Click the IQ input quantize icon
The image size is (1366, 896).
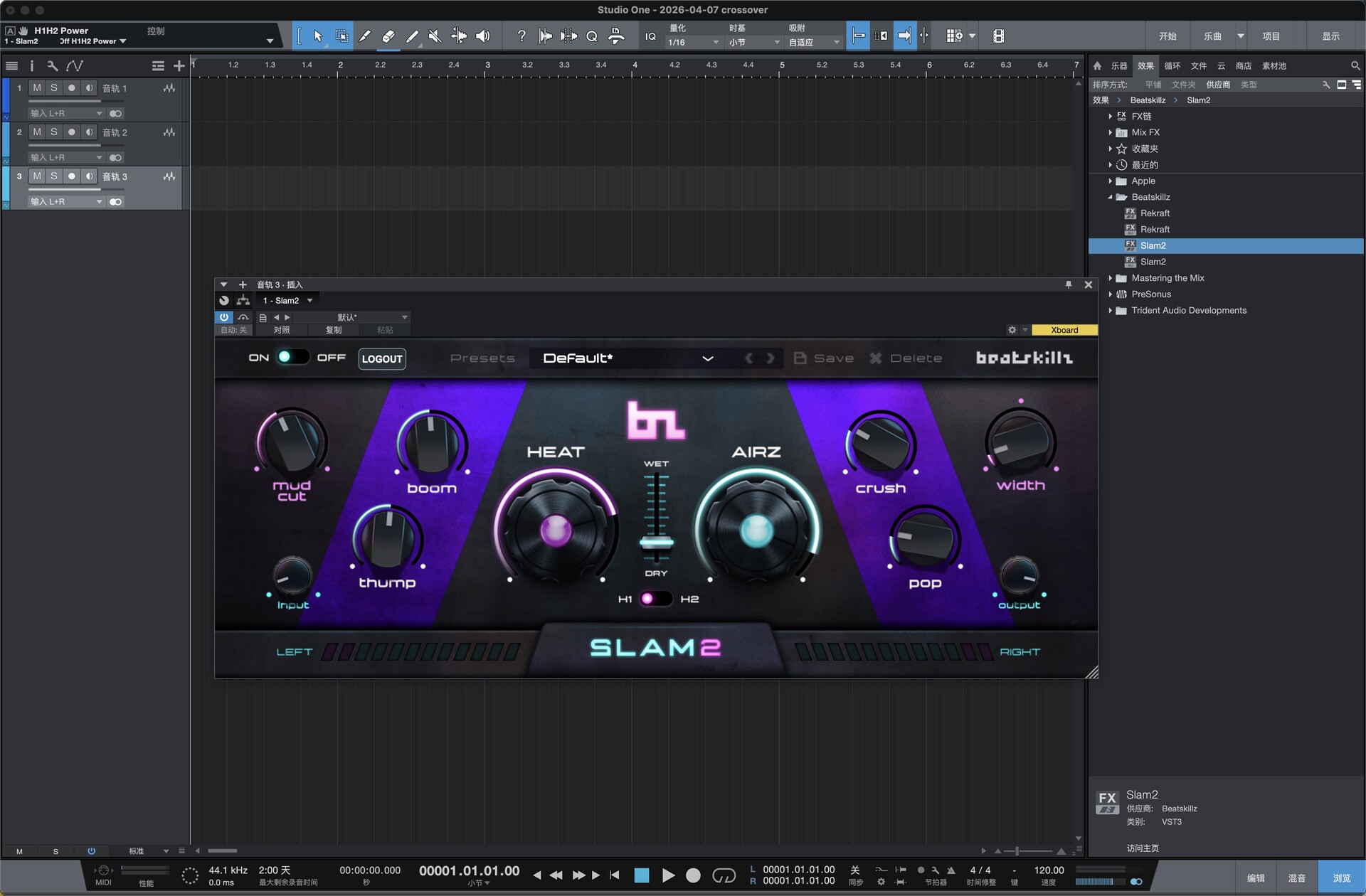click(x=650, y=36)
